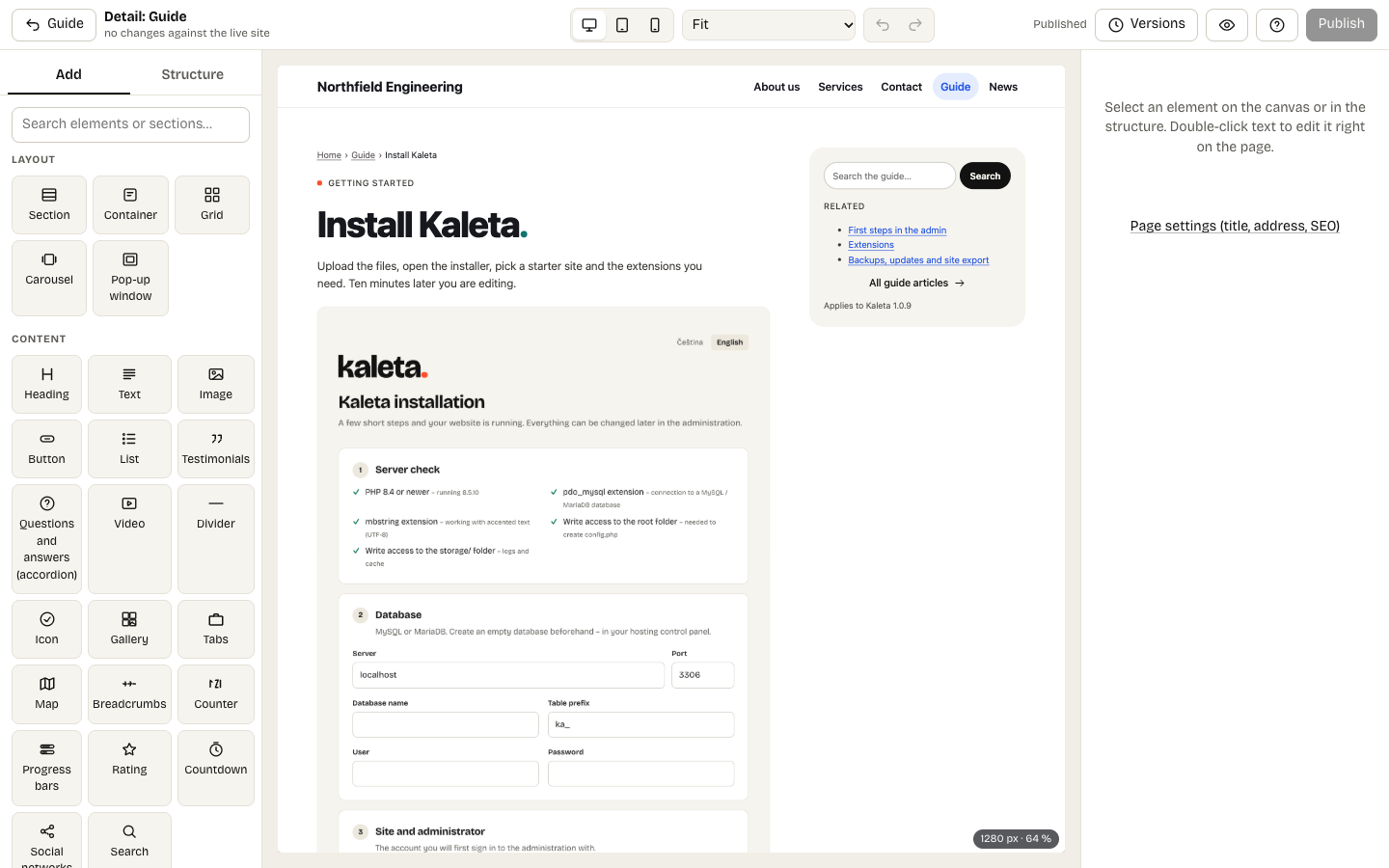Add a List element

point(129,448)
